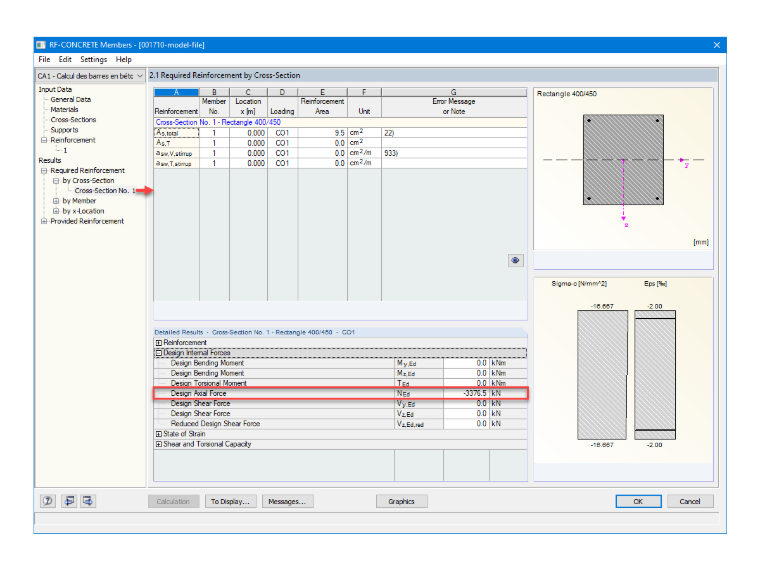Click the Calculation button
Screen dimensions: 760x570
[174, 501]
